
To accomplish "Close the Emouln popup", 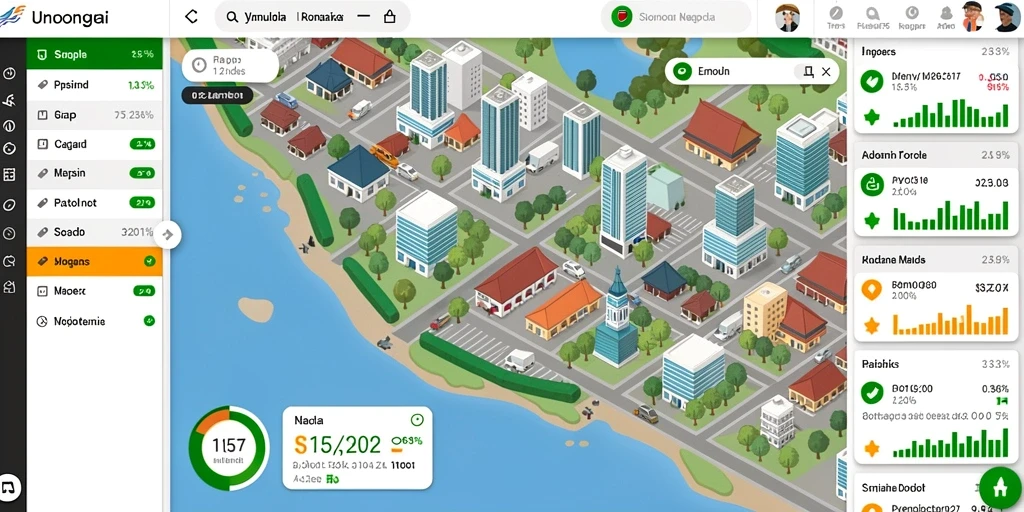I will pyautogui.click(x=826, y=72).
